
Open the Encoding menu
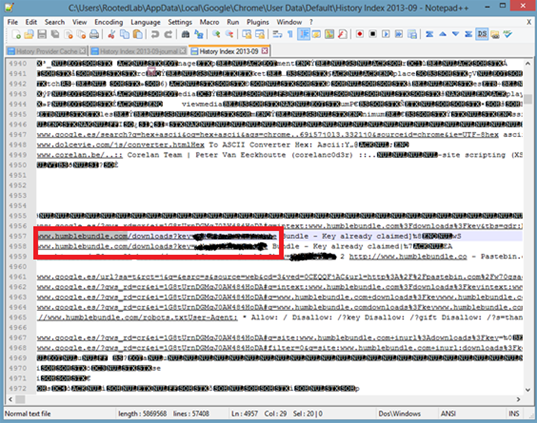(109, 22)
